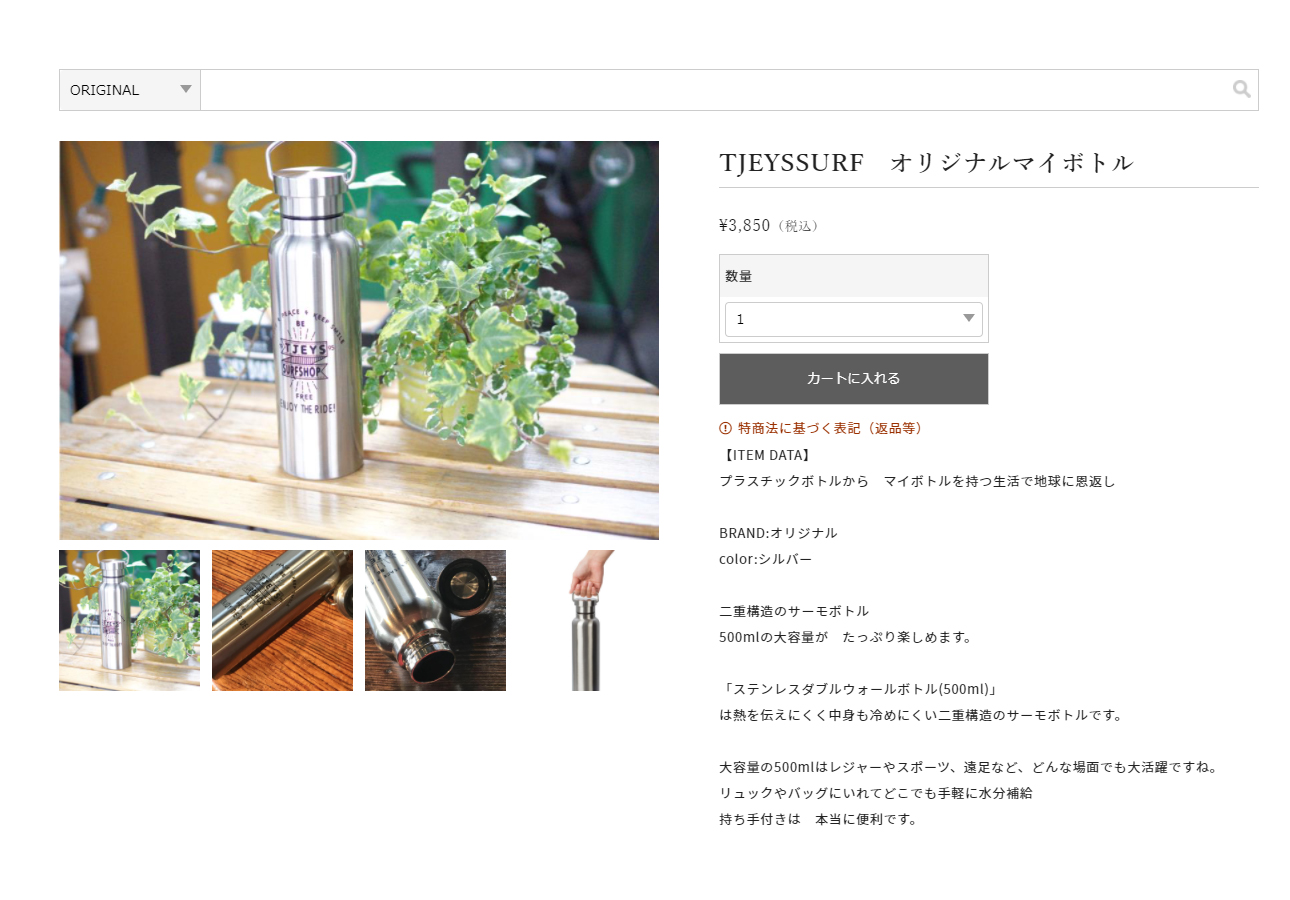Open 特商法に基づく表記（返品等）link
1290x900 pixels.
point(831,428)
